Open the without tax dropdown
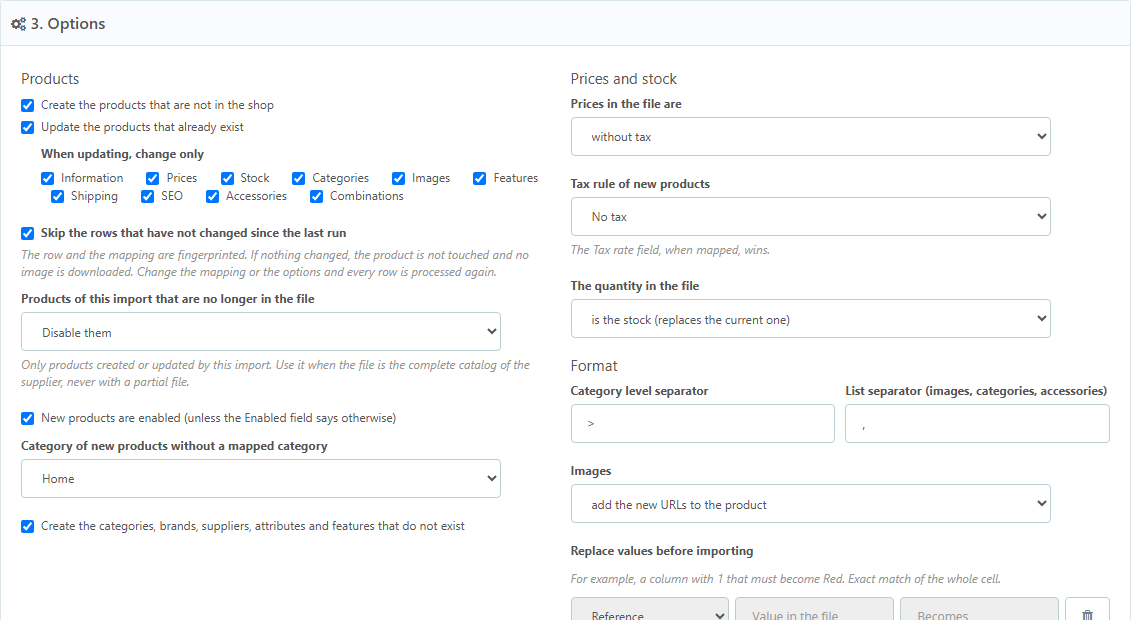The width and height of the screenshot is (1131, 620). tap(810, 136)
